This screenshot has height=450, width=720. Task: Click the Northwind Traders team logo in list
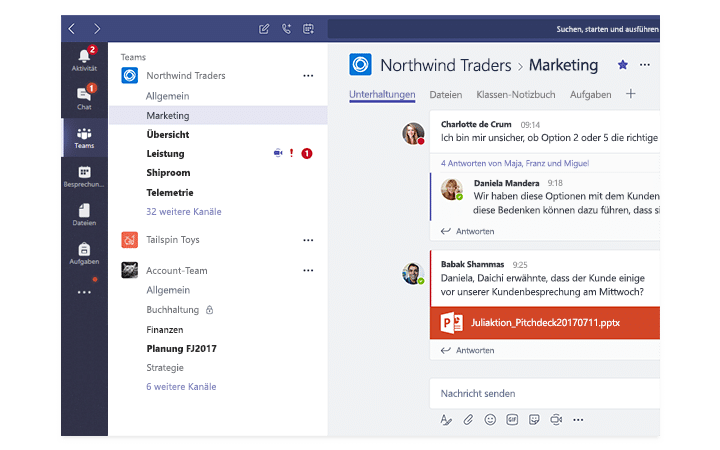point(129,75)
